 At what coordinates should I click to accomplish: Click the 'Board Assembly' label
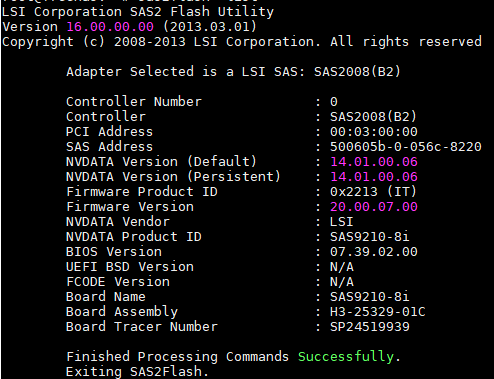tap(122, 312)
